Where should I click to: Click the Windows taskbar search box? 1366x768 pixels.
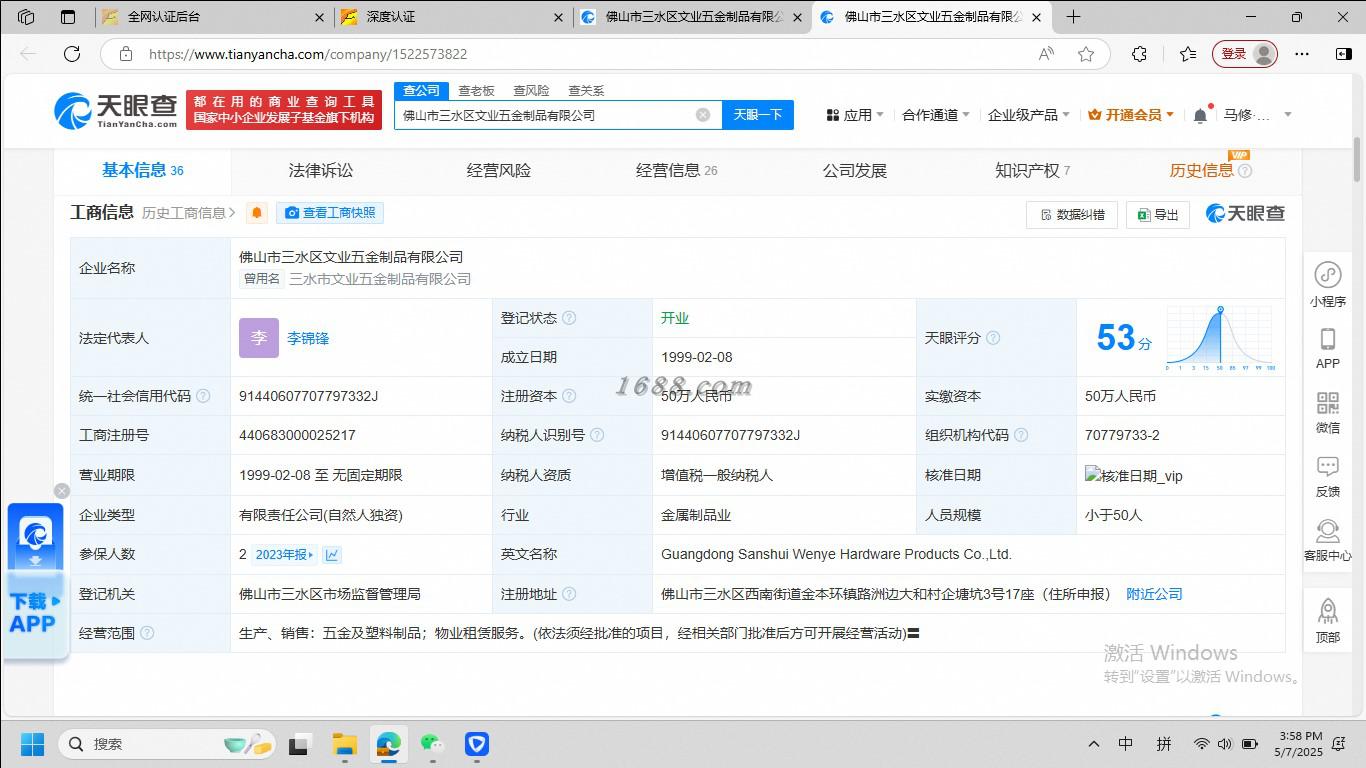click(166, 744)
